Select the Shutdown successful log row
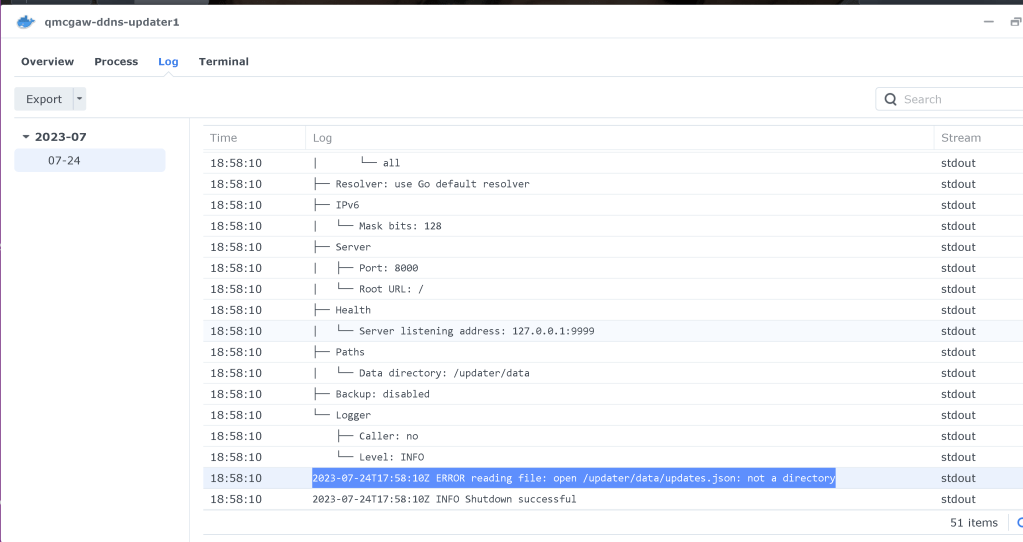Viewport: 1023px width, 542px height. click(x=613, y=499)
